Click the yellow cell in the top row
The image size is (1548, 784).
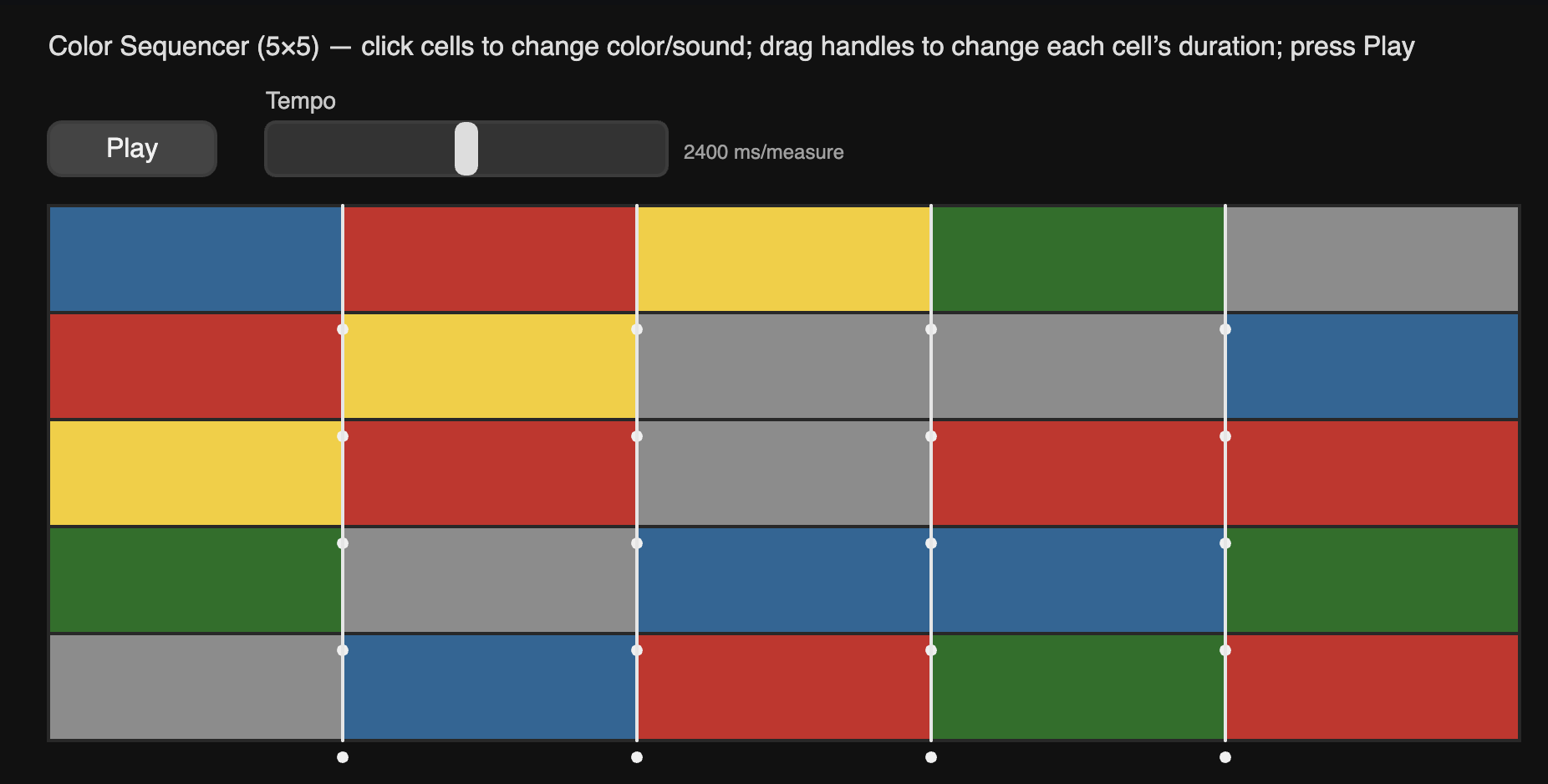click(783, 259)
